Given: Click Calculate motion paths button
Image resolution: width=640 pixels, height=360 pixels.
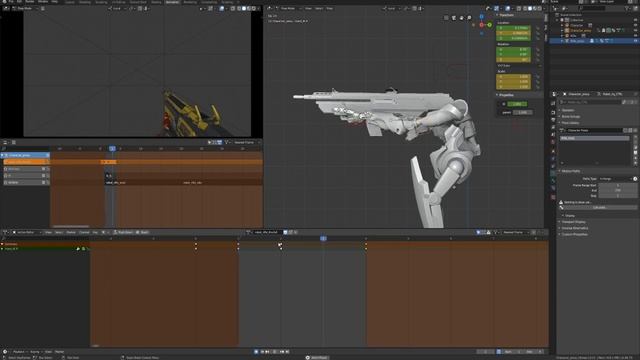Looking at the screenshot, I should tap(599, 207).
